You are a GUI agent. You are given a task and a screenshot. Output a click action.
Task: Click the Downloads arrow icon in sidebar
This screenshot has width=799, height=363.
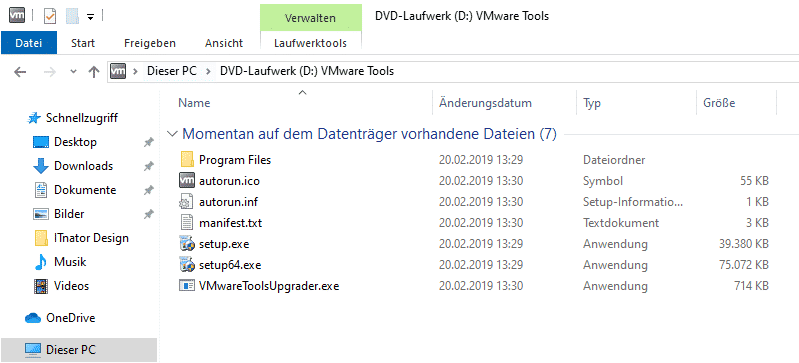pos(40,166)
